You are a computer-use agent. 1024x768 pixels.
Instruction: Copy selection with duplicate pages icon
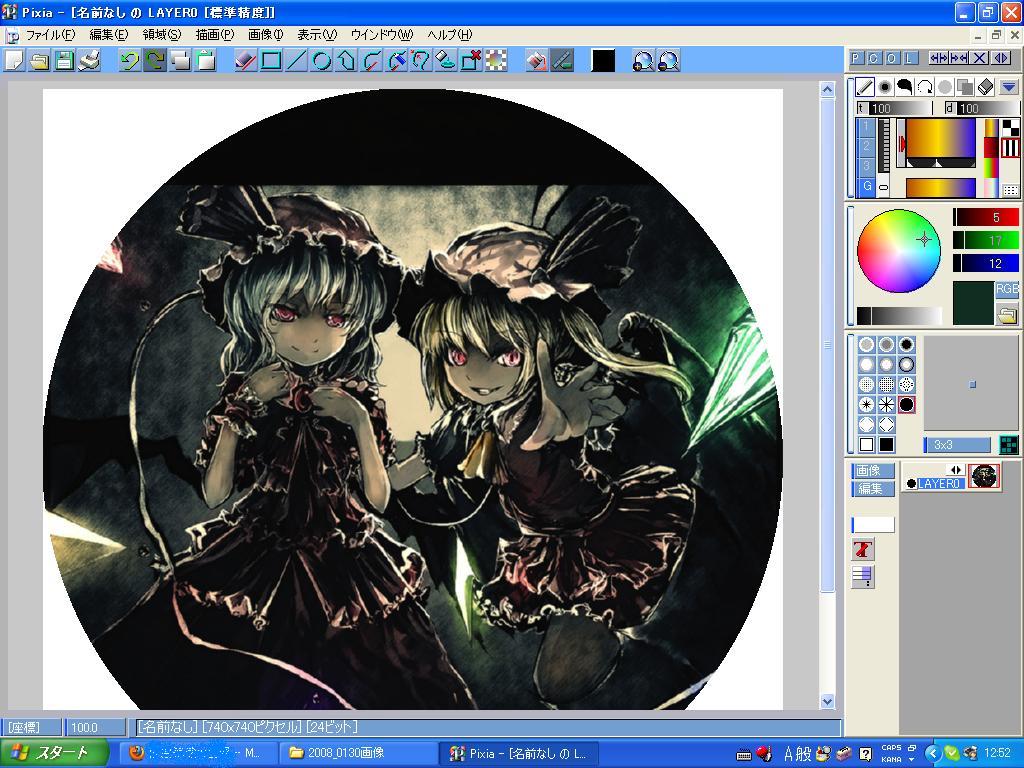pyautogui.click(x=180, y=61)
